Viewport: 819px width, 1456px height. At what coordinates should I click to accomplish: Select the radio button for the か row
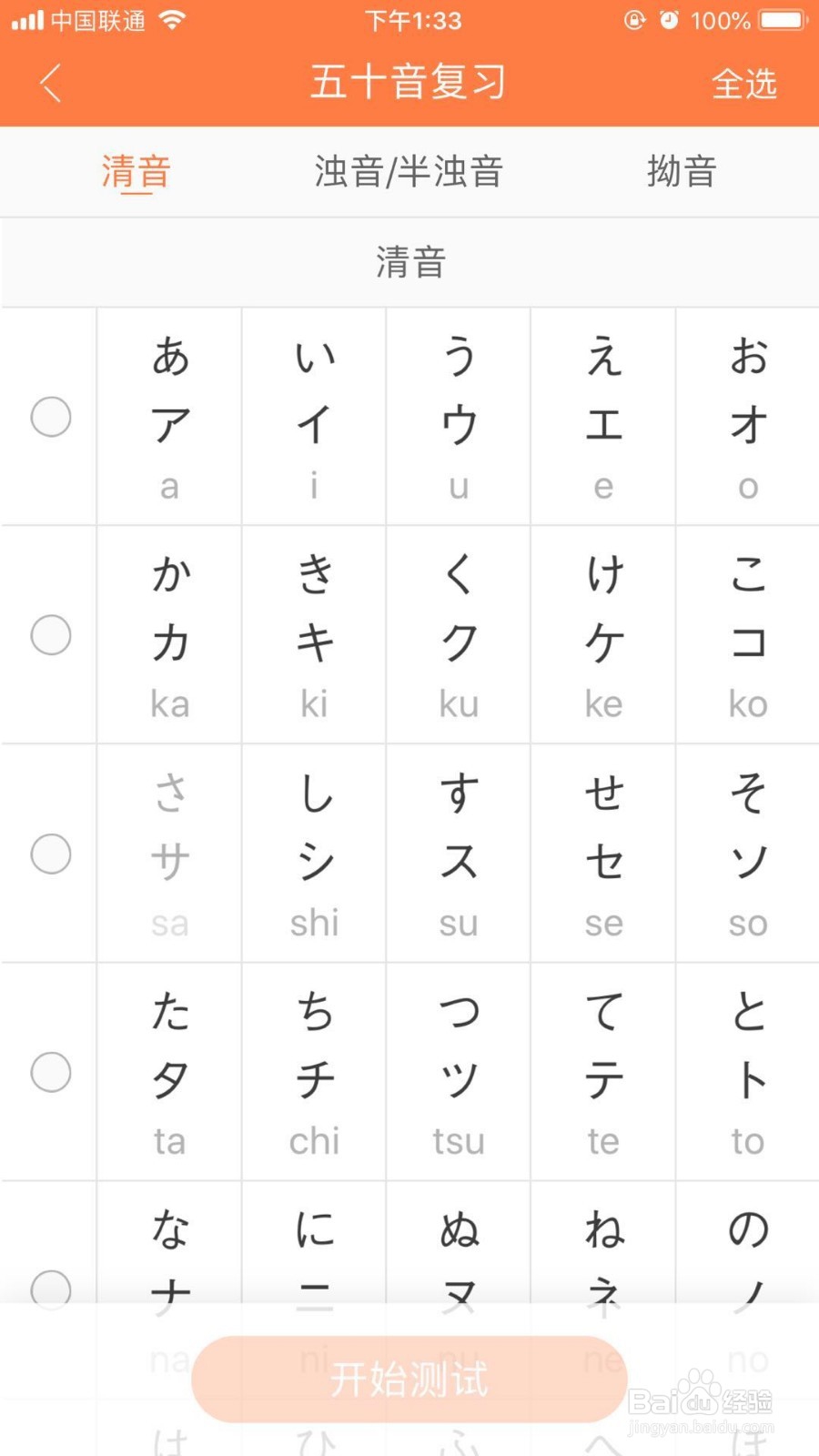[x=51, y=635]
